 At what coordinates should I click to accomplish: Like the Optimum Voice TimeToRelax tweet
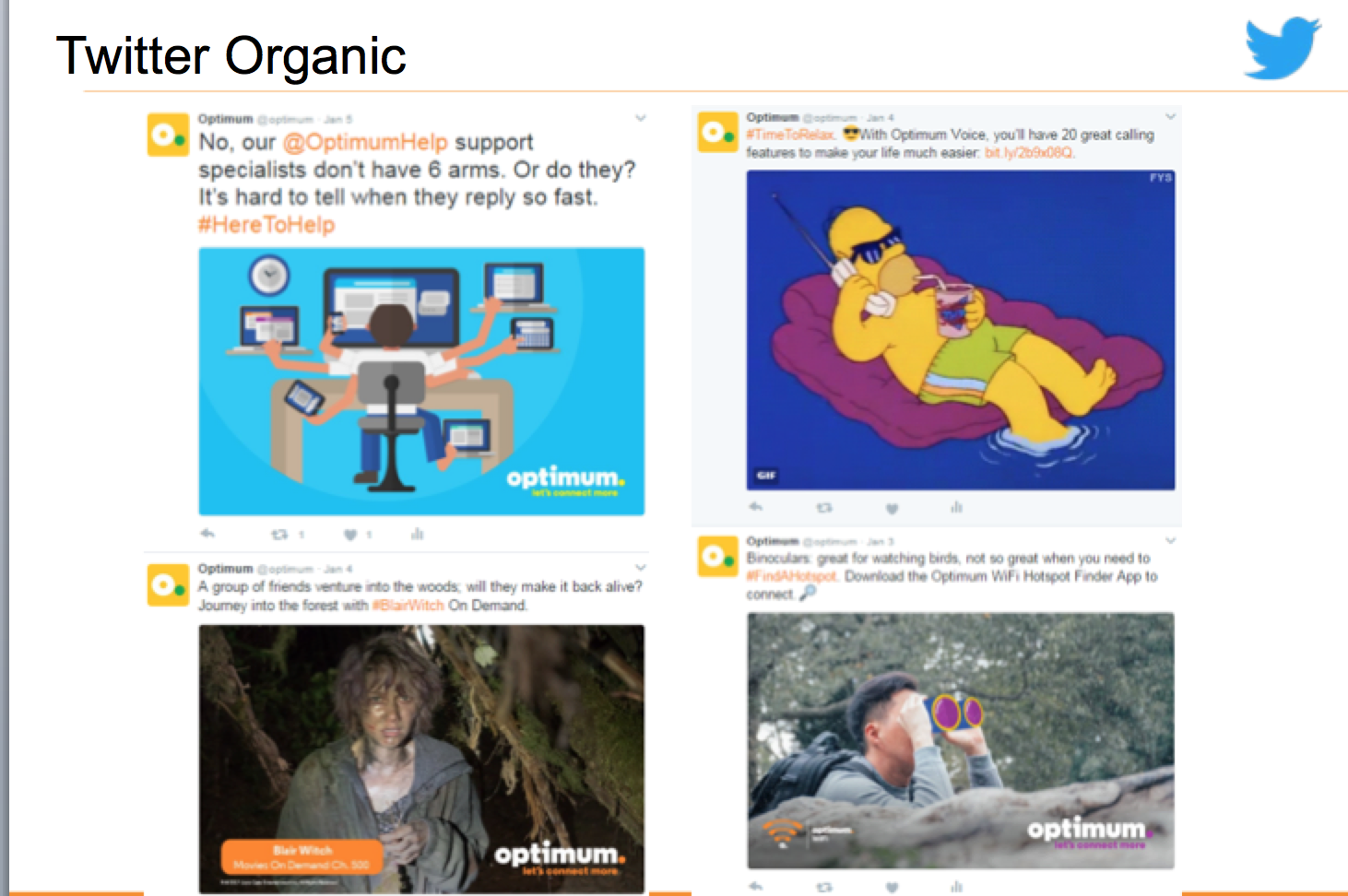tap(892, 508)
